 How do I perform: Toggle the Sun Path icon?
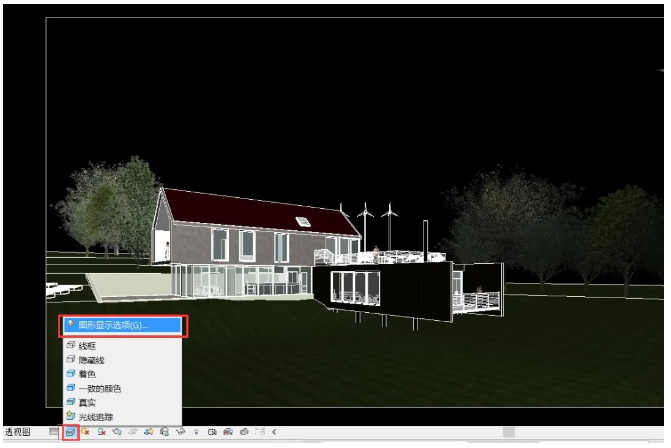85,432
